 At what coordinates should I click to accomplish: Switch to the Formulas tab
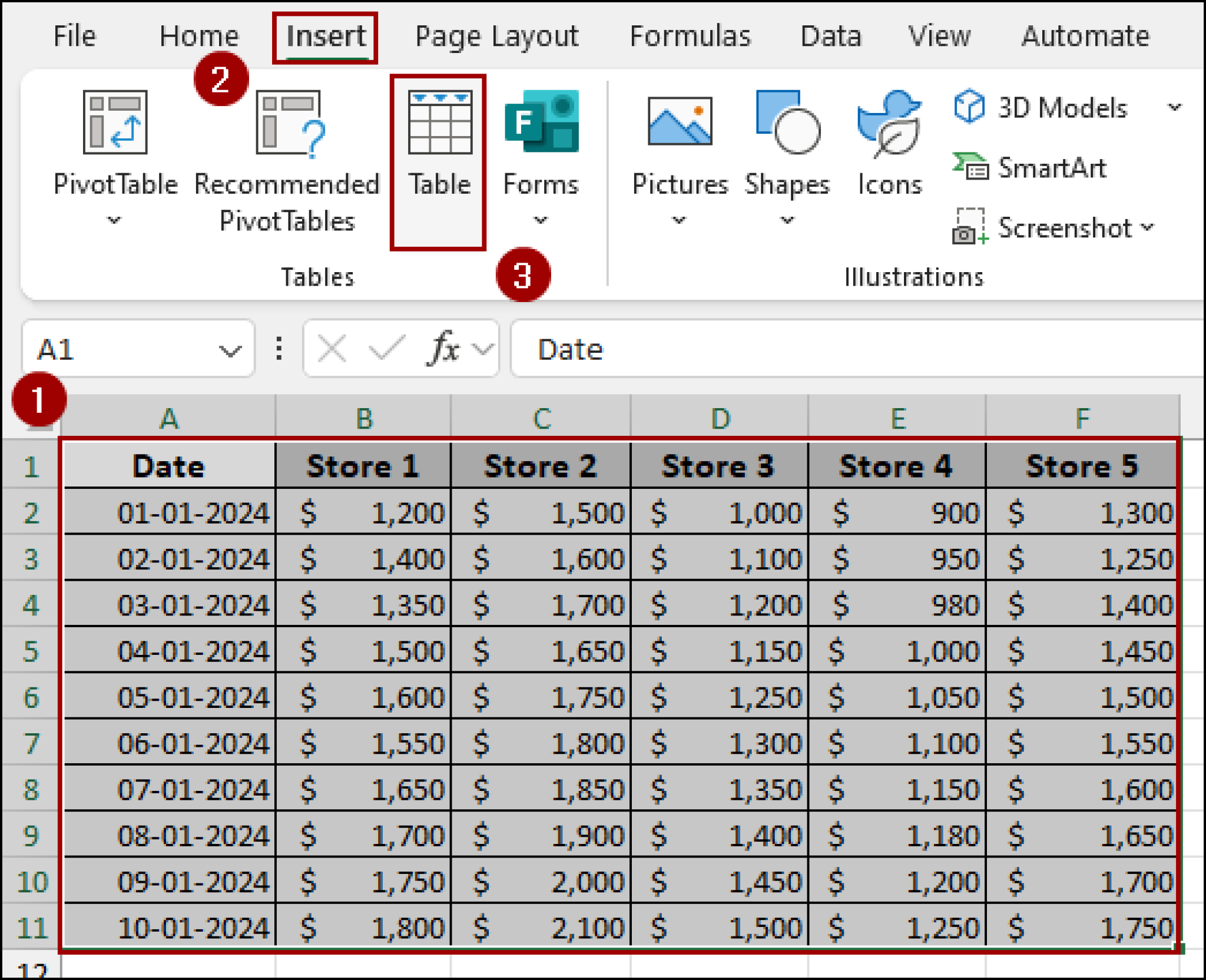click(690, 37)
